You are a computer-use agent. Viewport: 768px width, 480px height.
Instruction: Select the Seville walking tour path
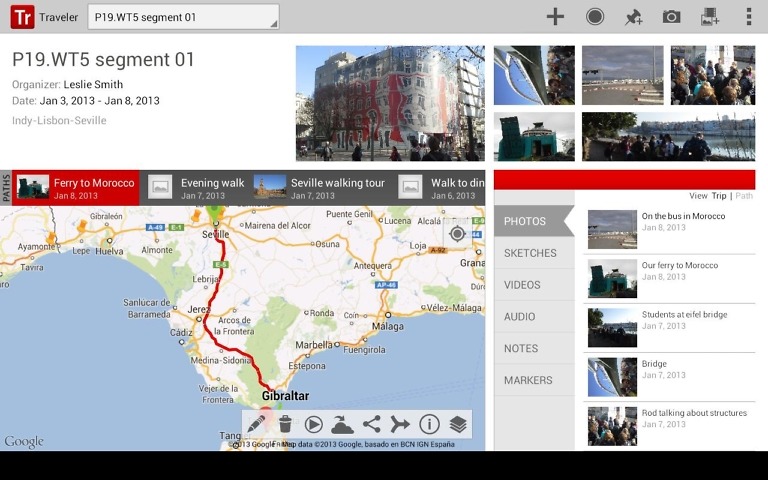coord(320,187)
